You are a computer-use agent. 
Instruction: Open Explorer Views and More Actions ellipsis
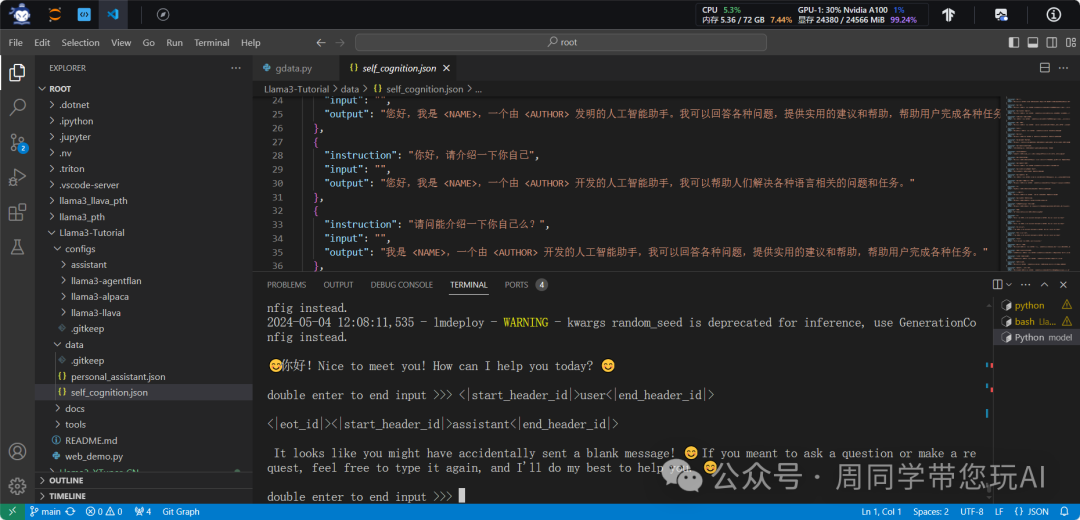pos(236,68)
